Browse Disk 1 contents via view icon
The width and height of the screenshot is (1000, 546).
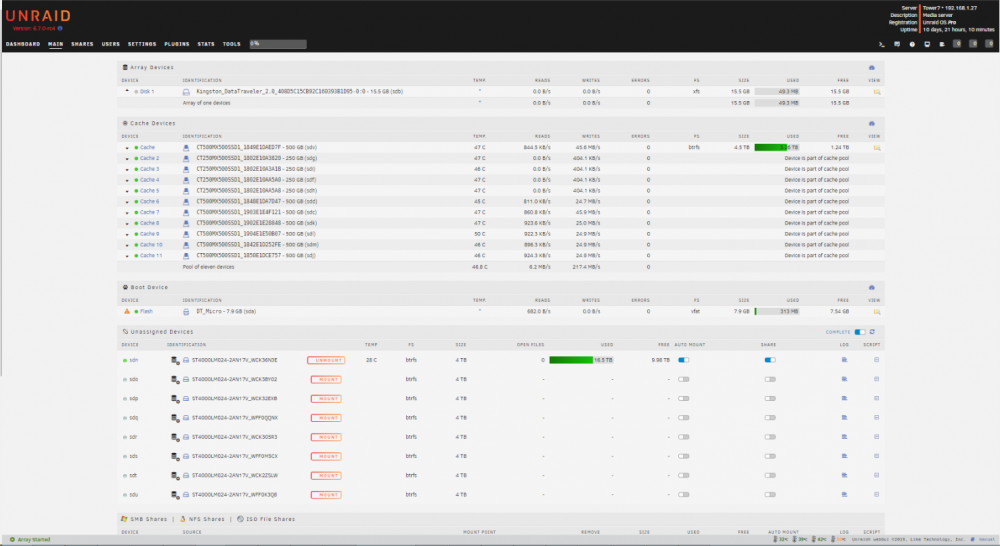[877, 92]
